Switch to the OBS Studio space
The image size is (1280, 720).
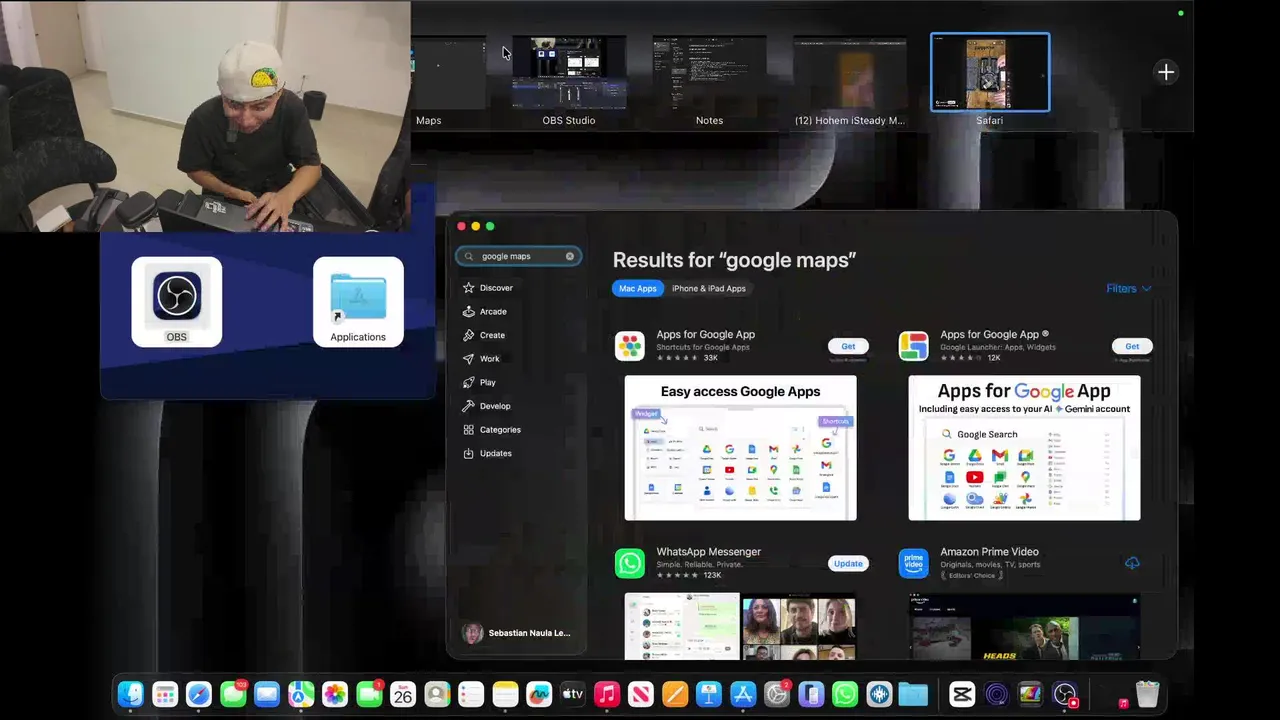click(x=569, y=72)
